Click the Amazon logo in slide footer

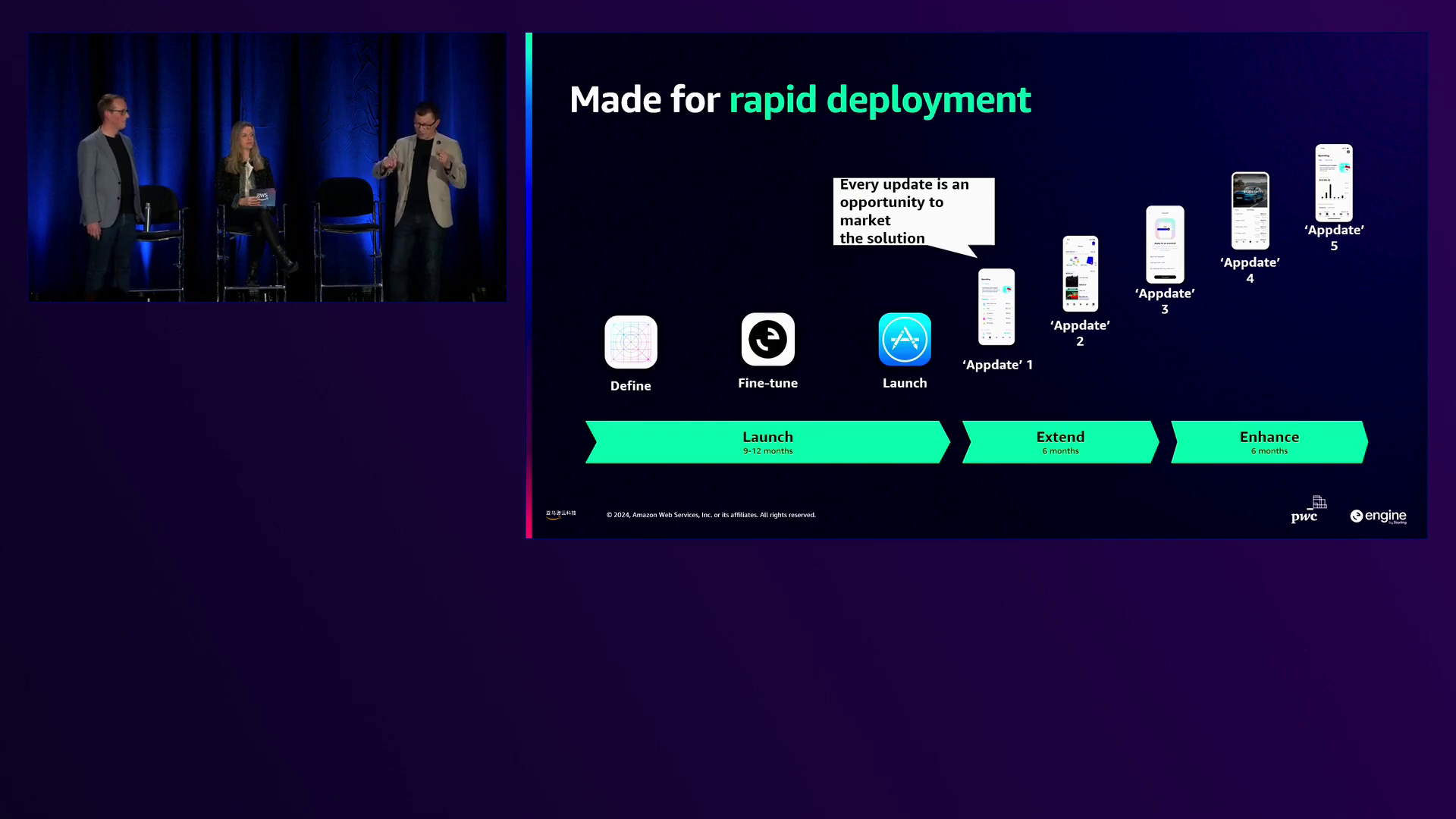560,514
